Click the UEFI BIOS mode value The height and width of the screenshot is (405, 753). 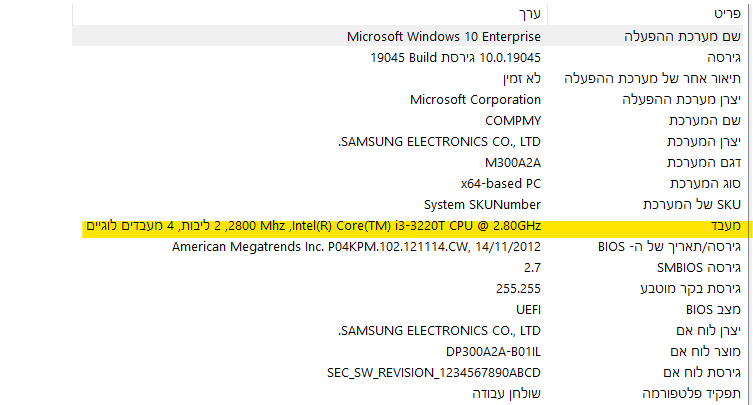coord(526,310)
